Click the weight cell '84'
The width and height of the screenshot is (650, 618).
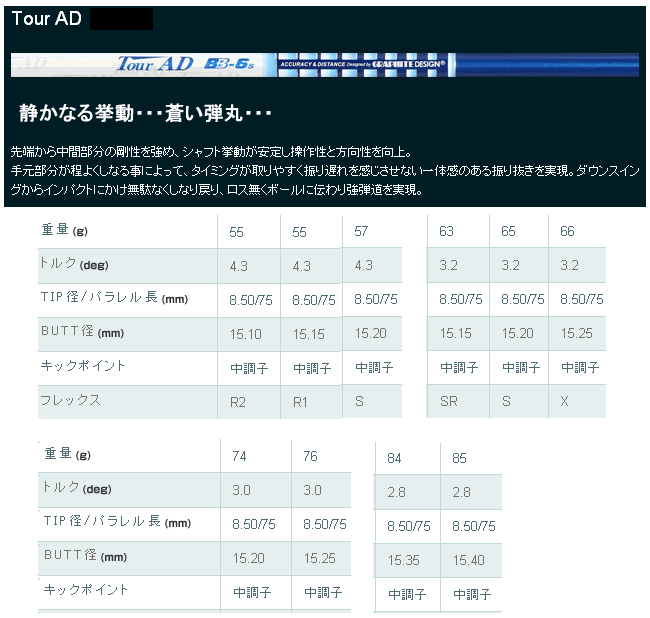coord(394,458)
